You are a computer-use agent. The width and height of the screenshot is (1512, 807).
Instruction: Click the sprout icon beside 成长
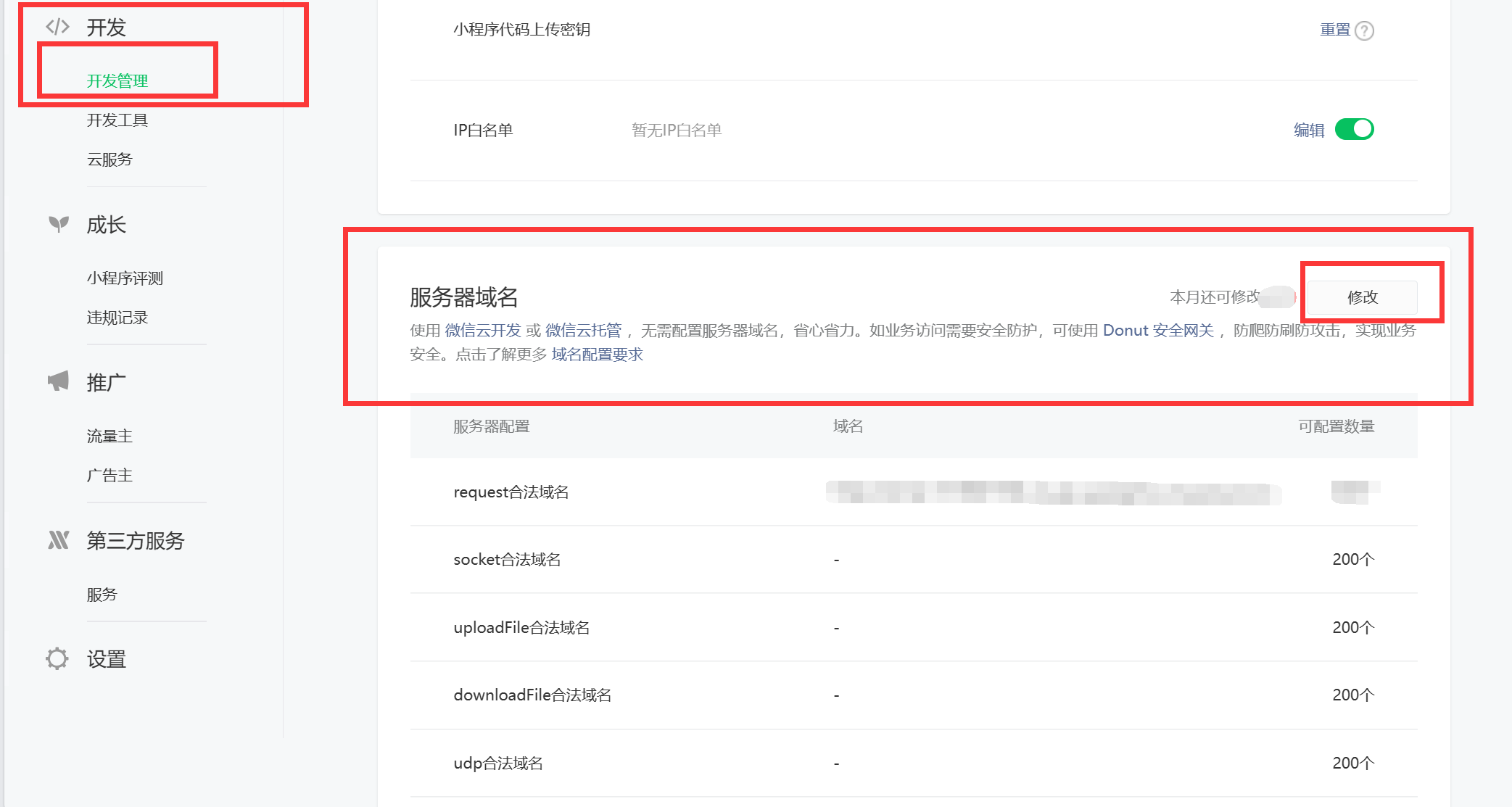58,224
